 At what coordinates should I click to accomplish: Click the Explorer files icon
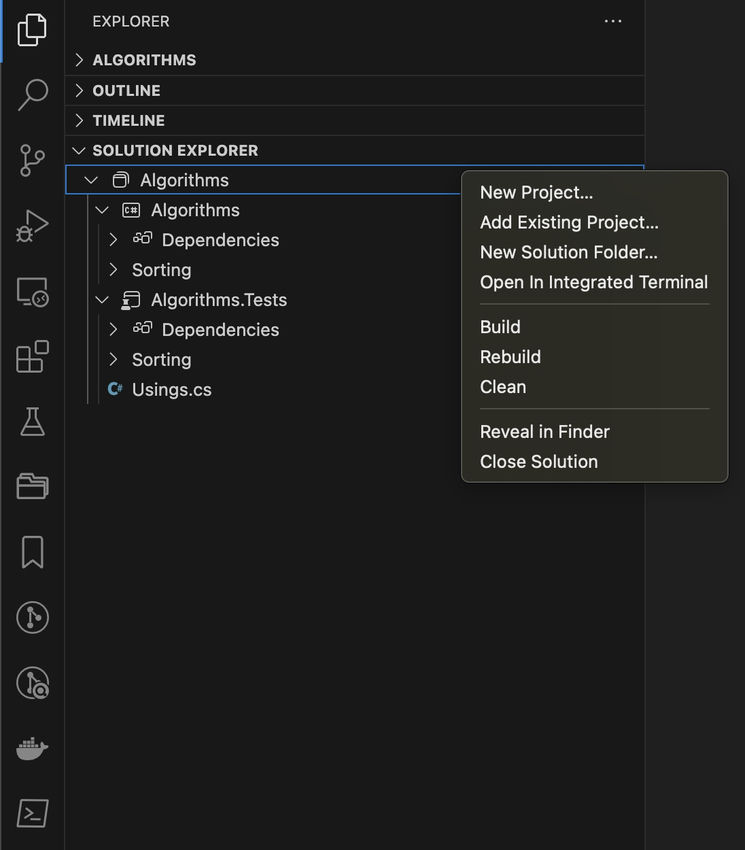[32, 30]
